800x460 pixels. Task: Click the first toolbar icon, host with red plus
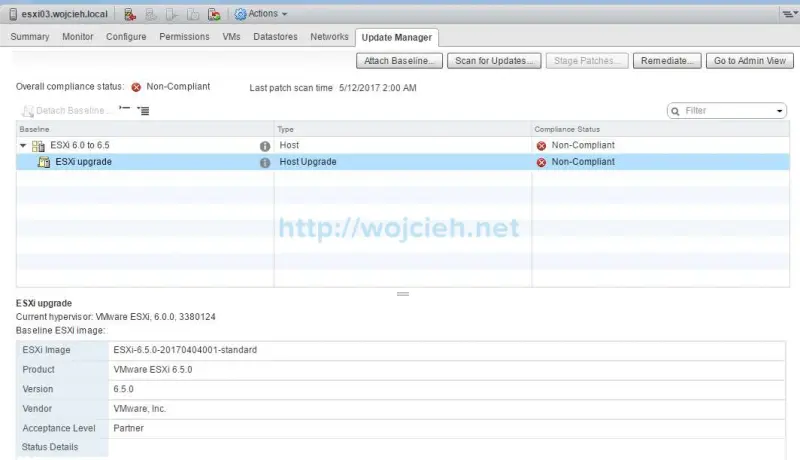(130, 14)
